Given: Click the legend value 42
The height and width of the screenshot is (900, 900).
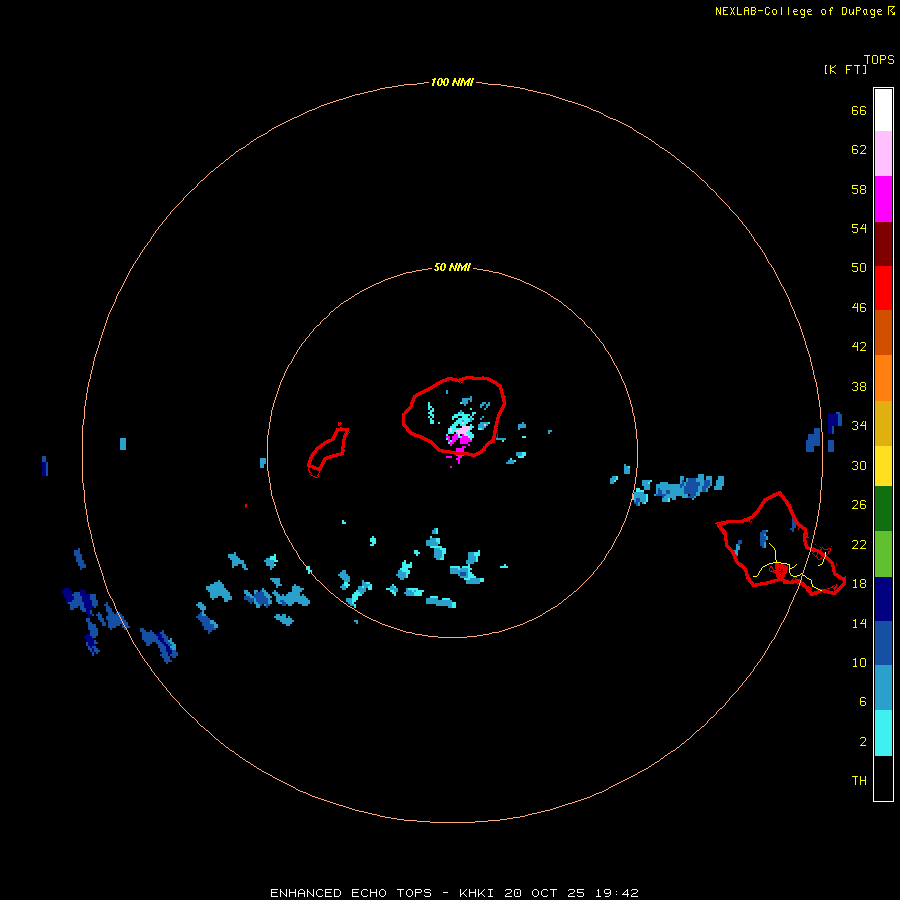Looking at the screenshot, I should (859, 346).
